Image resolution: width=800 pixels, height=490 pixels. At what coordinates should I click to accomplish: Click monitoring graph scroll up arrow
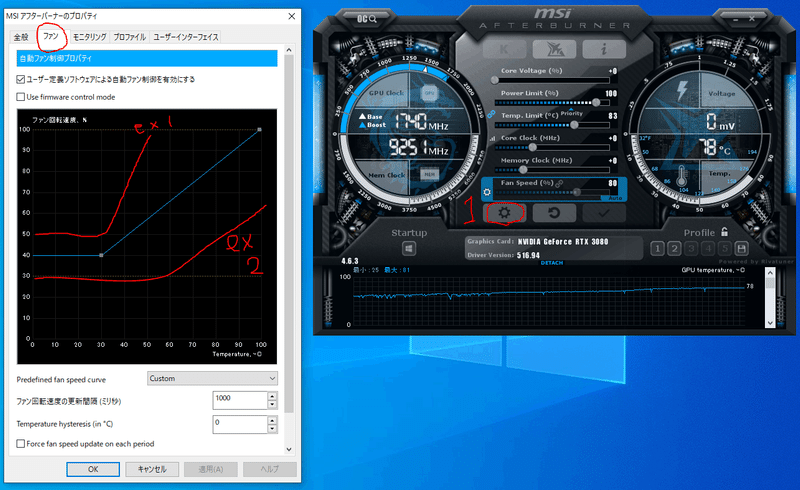tap(770, 273)
